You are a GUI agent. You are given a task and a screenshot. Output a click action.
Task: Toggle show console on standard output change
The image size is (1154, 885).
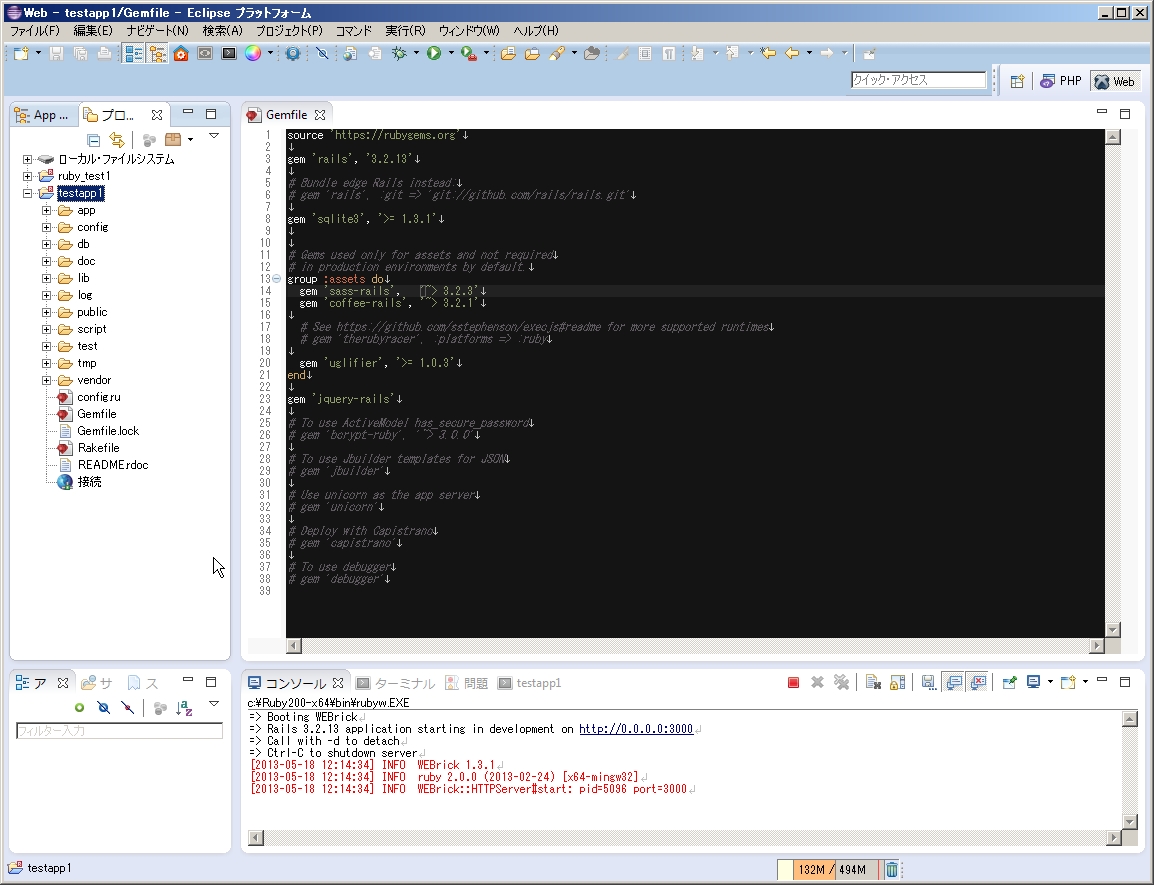pyautogui.click(x=954, y=683)
